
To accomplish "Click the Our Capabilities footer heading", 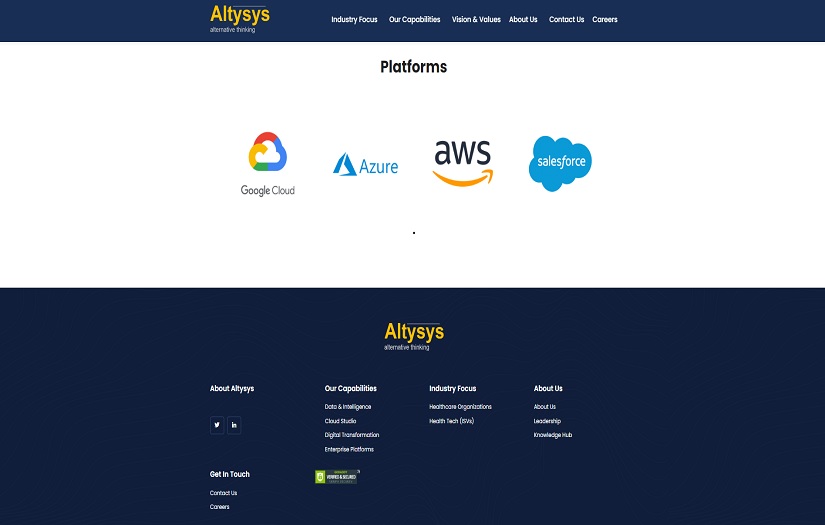I will [x=350, y=388].
